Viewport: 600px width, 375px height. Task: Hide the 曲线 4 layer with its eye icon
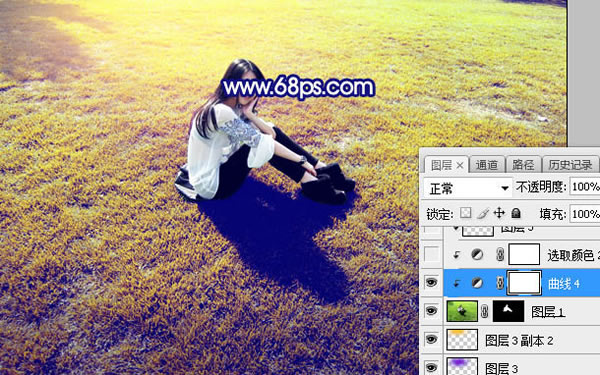click(x=432, y=283)
